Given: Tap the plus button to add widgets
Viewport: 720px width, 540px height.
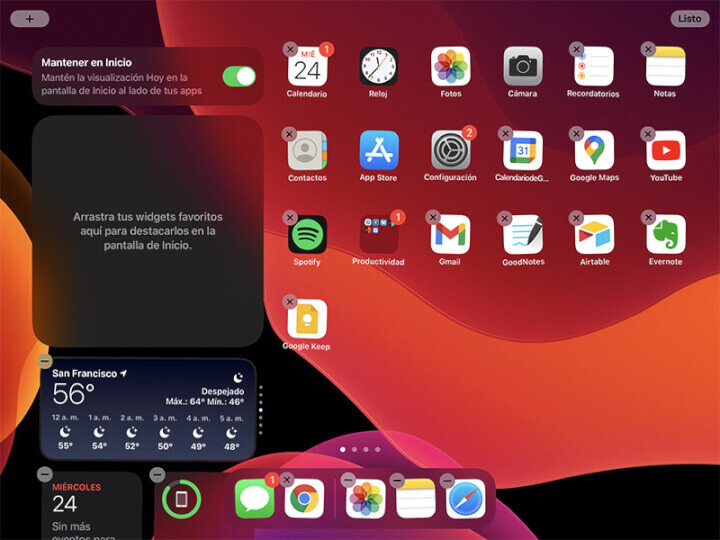Looking at the screenshot, I should click(30, 19).
